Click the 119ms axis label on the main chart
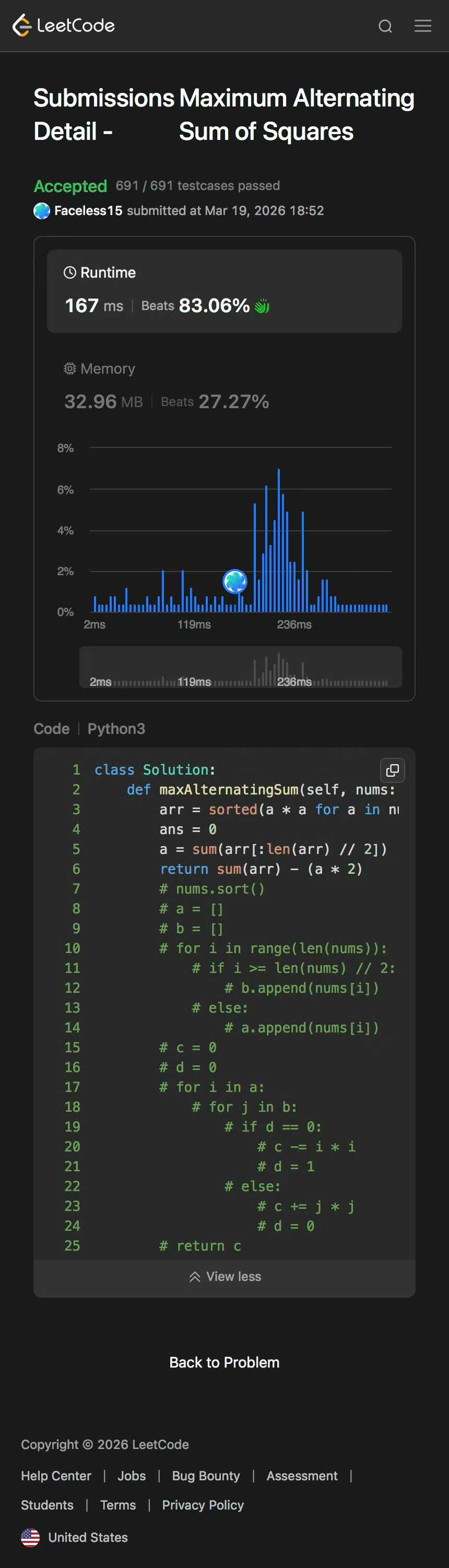This screenshot has width=449, height=1568. [194, 624]
